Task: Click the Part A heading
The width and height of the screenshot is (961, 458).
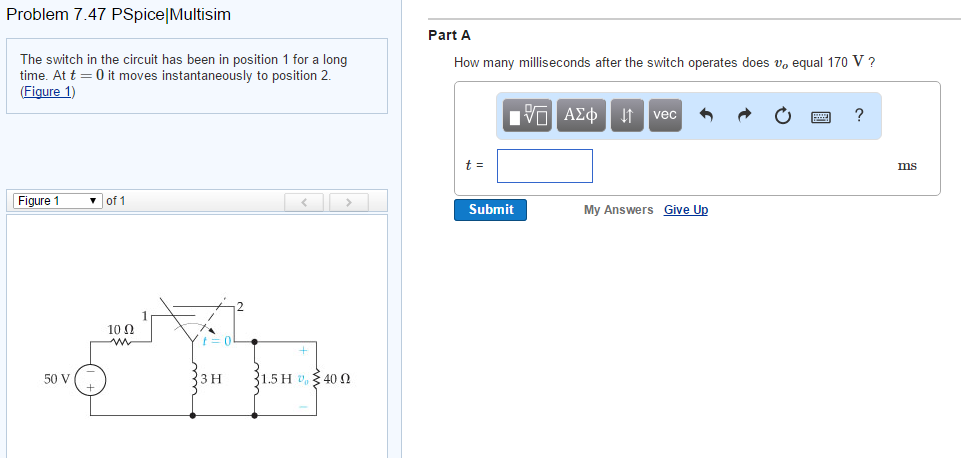Action: 449,35
